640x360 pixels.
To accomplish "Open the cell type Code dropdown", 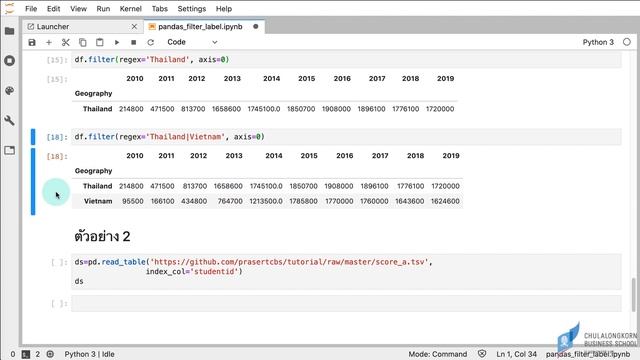I will pos(192,42).
